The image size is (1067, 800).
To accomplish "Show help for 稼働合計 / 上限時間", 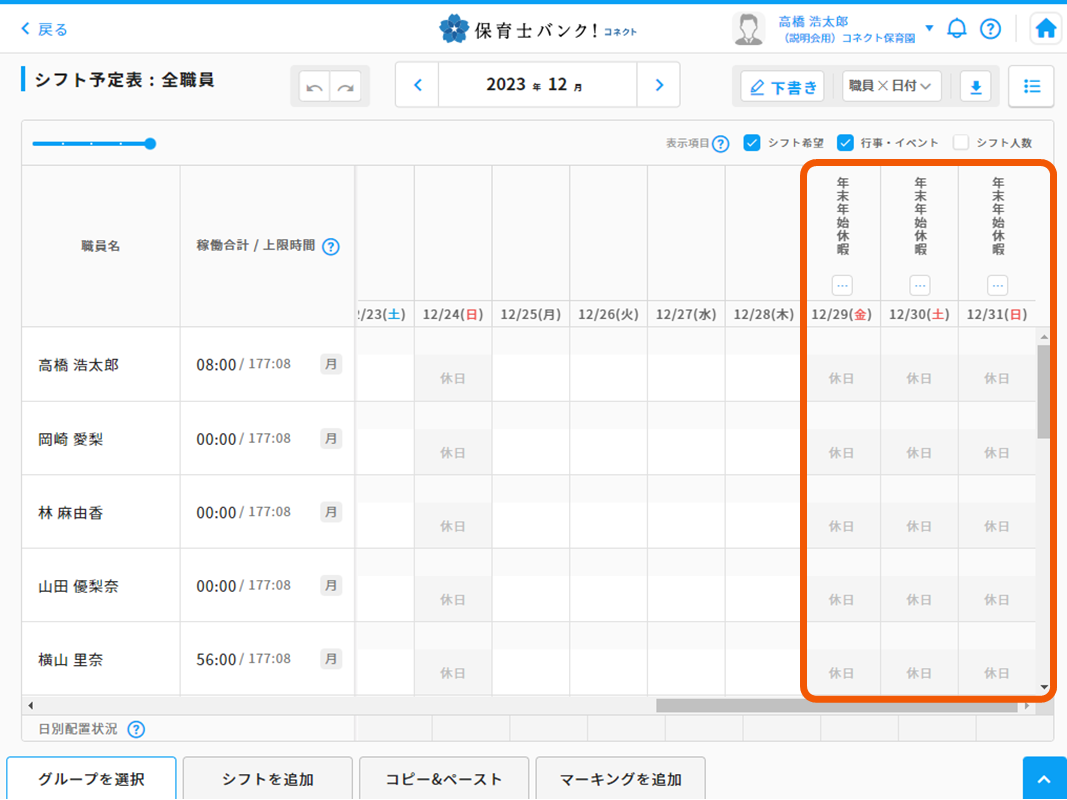I will point(331,247).
